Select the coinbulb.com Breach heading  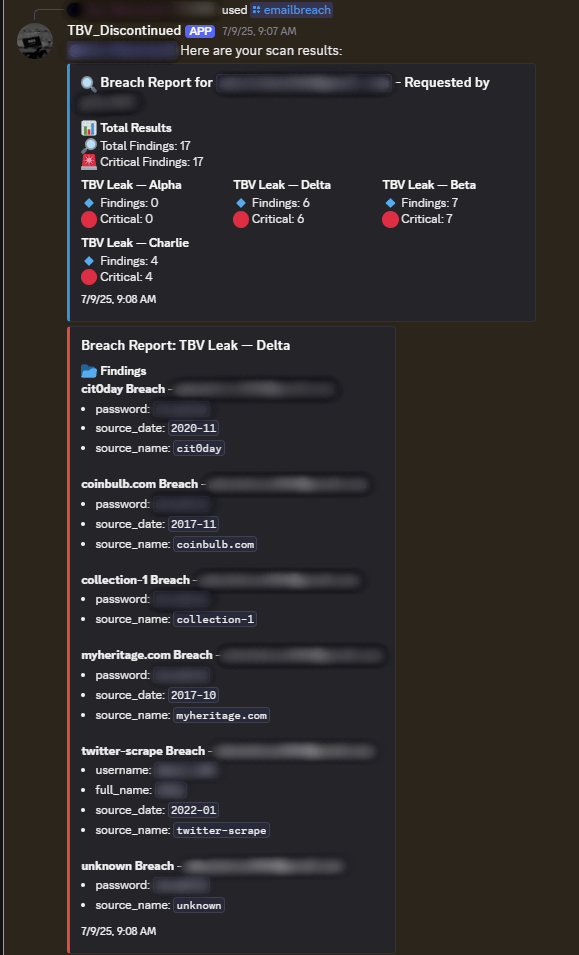tap(139, 484)
